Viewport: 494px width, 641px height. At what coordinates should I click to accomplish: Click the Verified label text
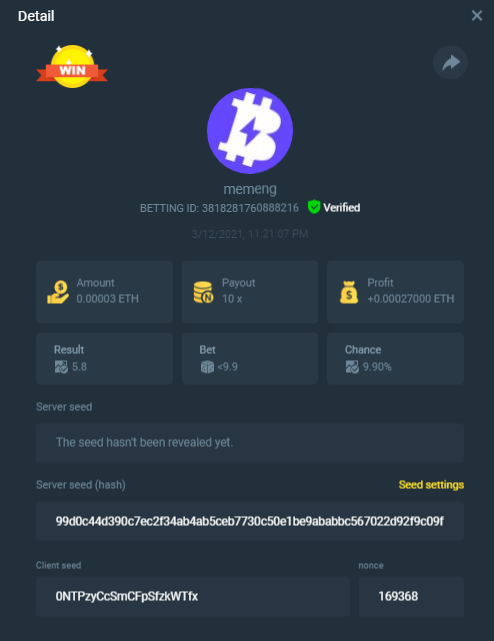pyautogui.click(x=342, y=208)
